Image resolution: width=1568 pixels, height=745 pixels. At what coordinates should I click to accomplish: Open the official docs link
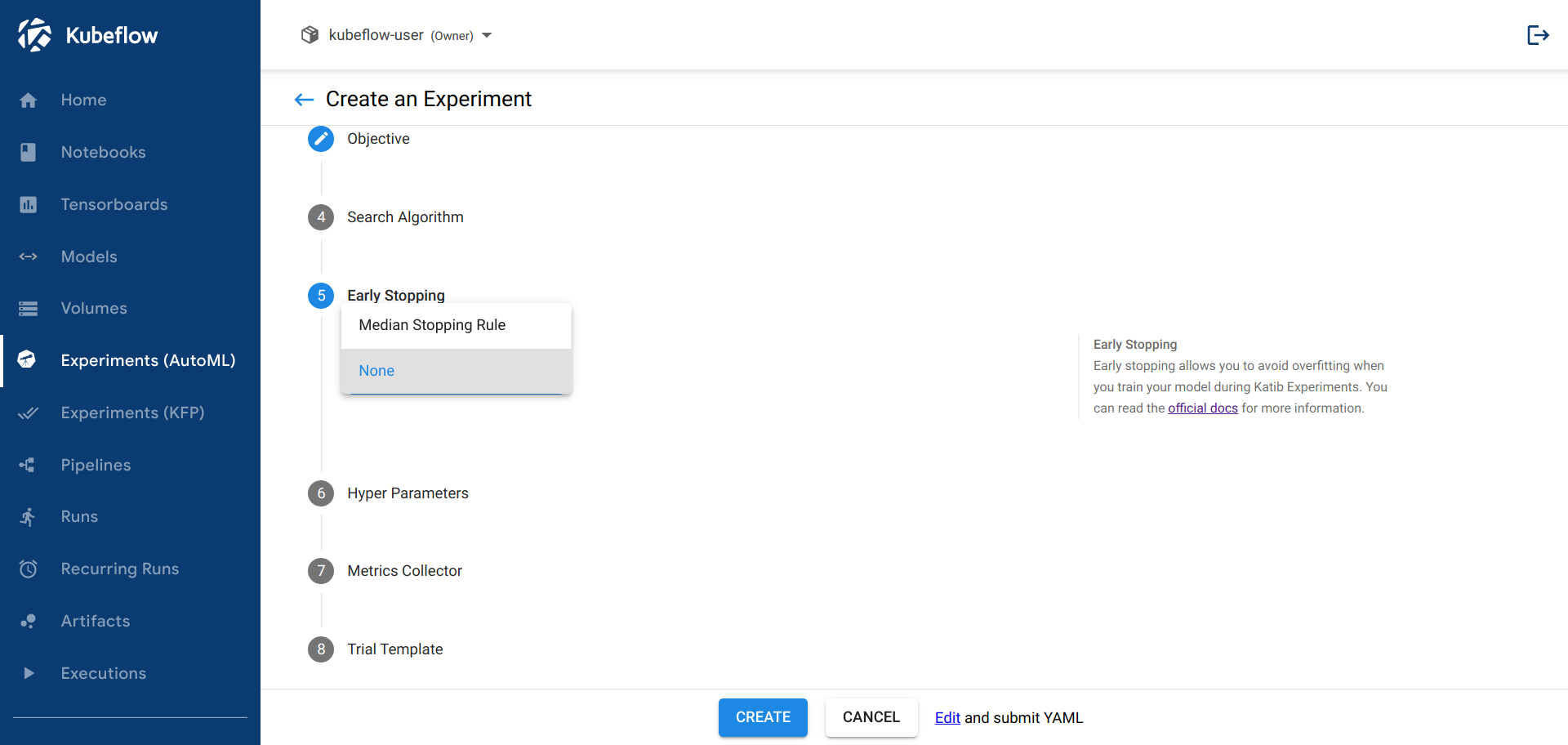coord(1202,408)
